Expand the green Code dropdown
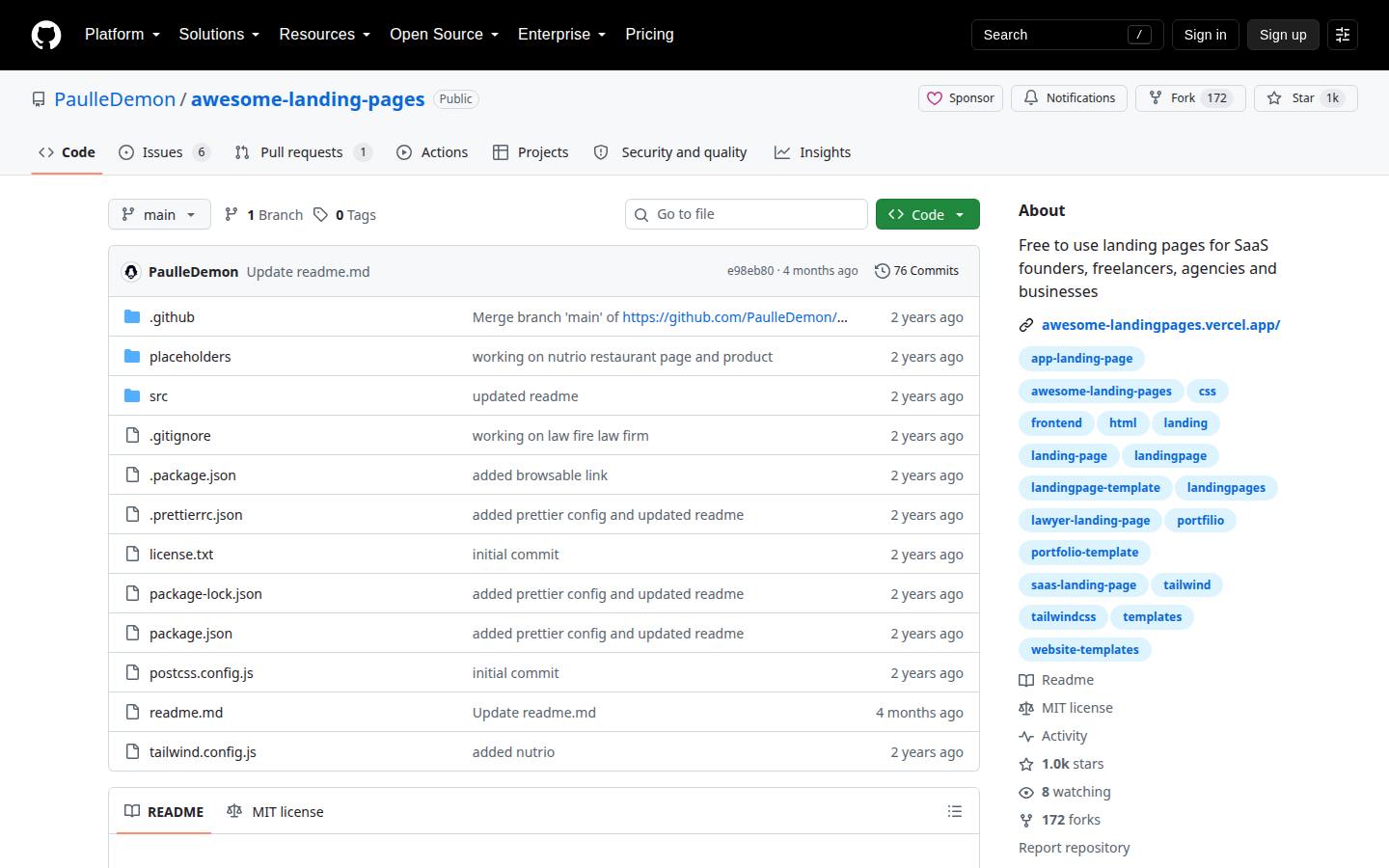This screenshot has height=868, width=1389. (x=928, y=214)
